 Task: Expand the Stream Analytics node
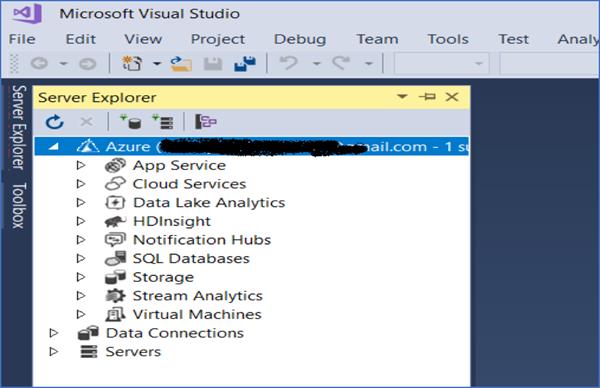coord(81,295)
